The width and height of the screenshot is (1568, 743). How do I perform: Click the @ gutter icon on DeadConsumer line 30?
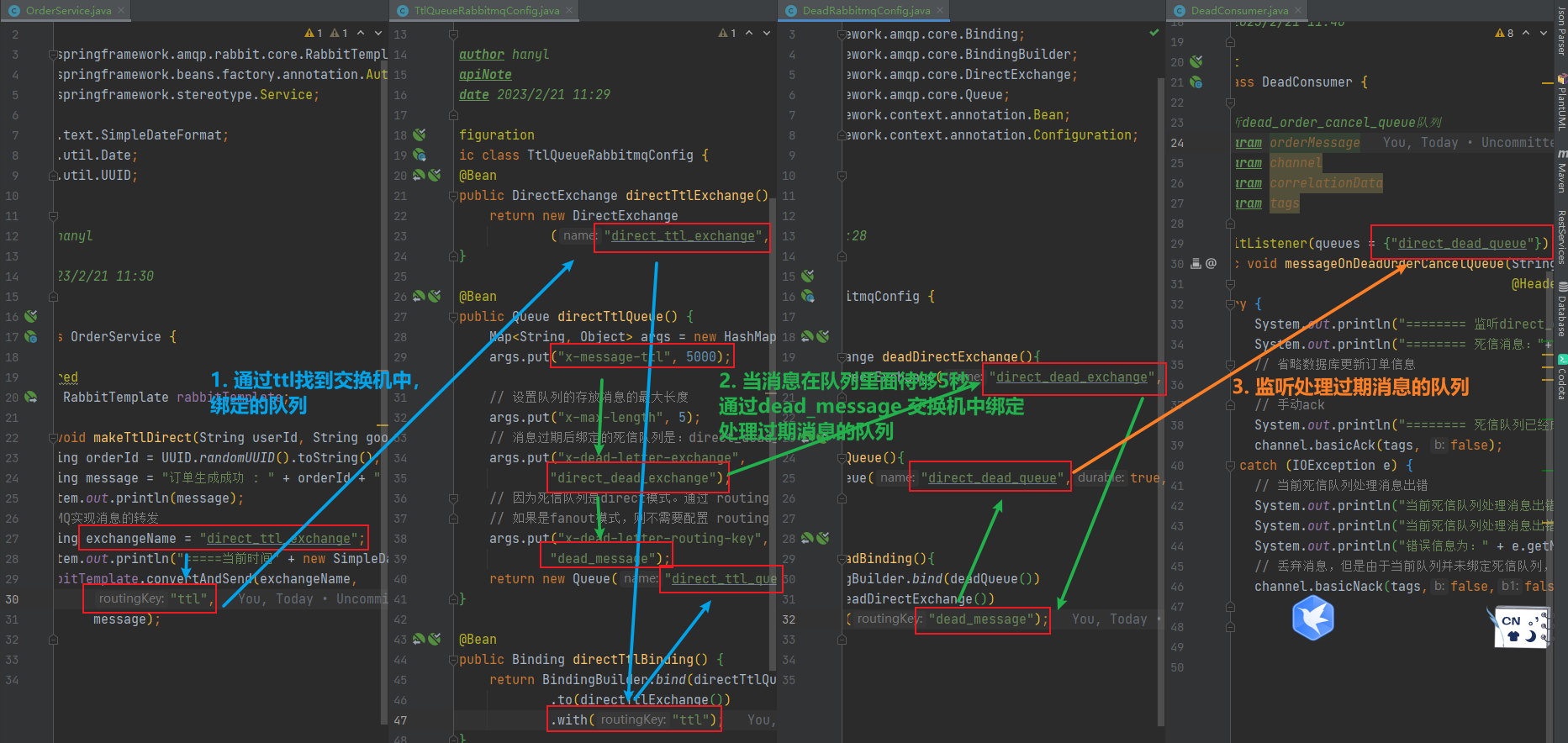pyautogui.click(x=1212, y=264)
